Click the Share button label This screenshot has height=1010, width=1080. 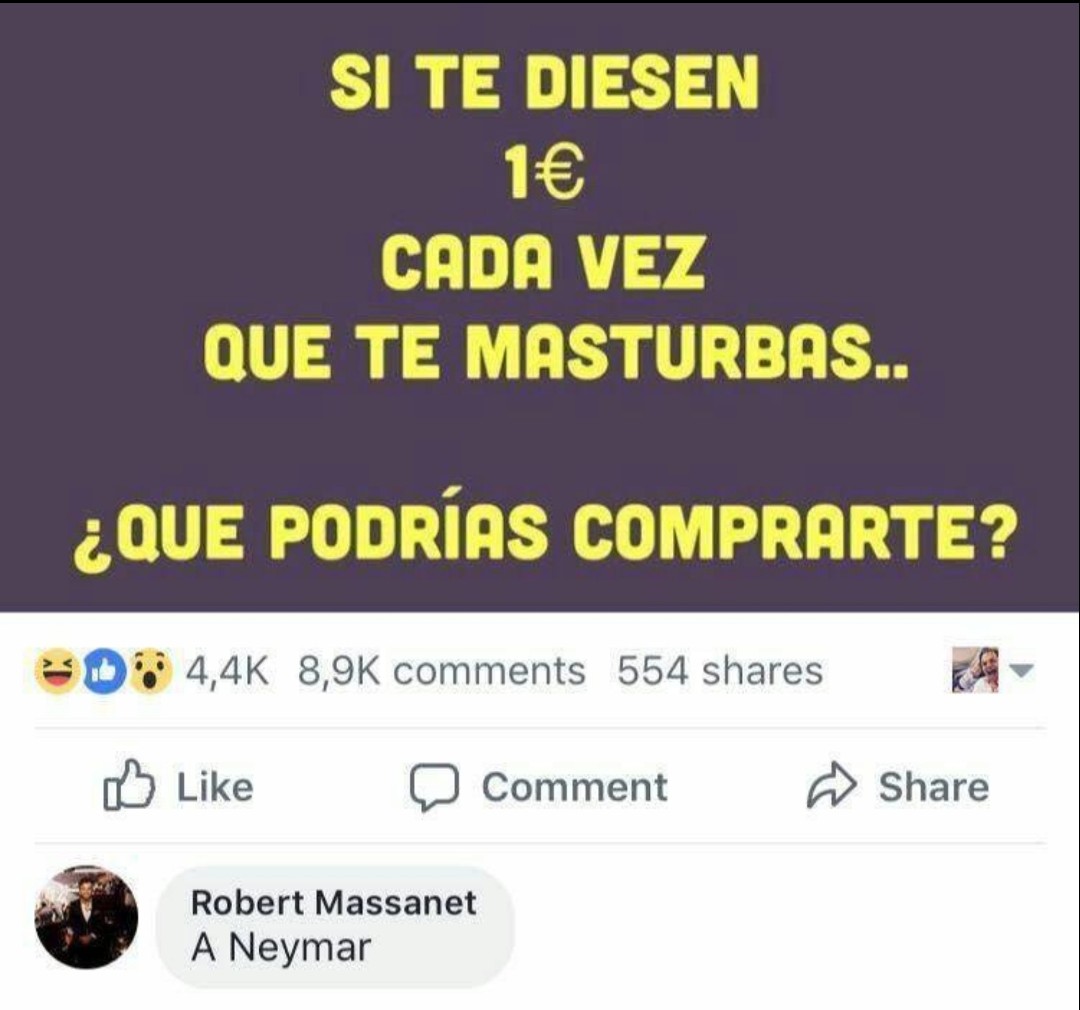tap(933, 787)
